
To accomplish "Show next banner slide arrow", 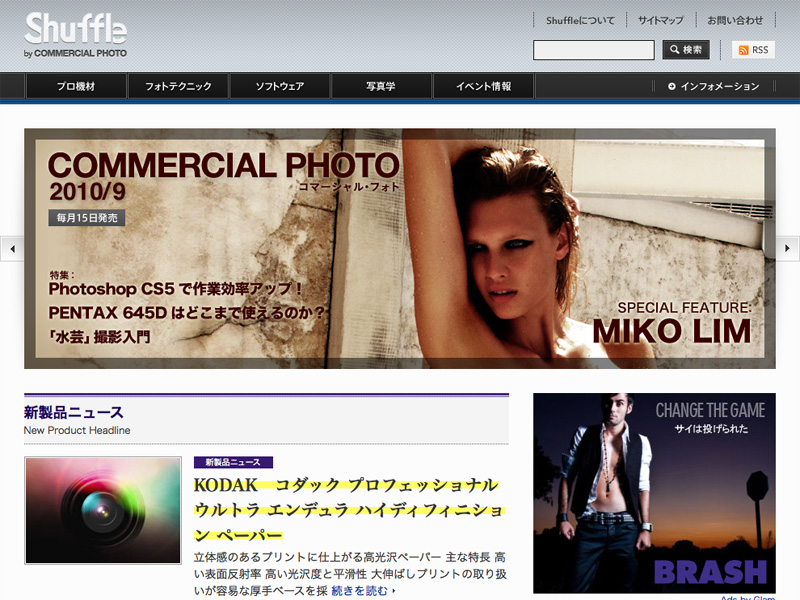I will 788,248.
